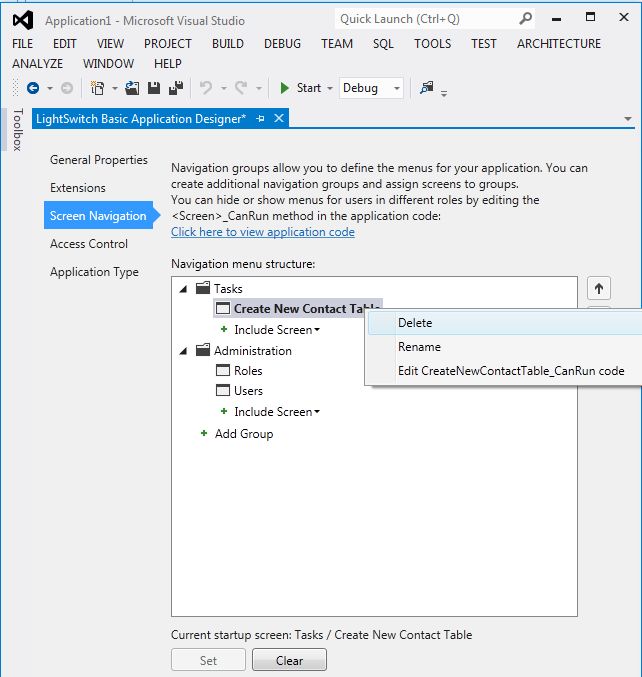Open the Navigate Backward history dropdown arrow
This screenshot has width=642, height=677.
(x=50, y=89)
